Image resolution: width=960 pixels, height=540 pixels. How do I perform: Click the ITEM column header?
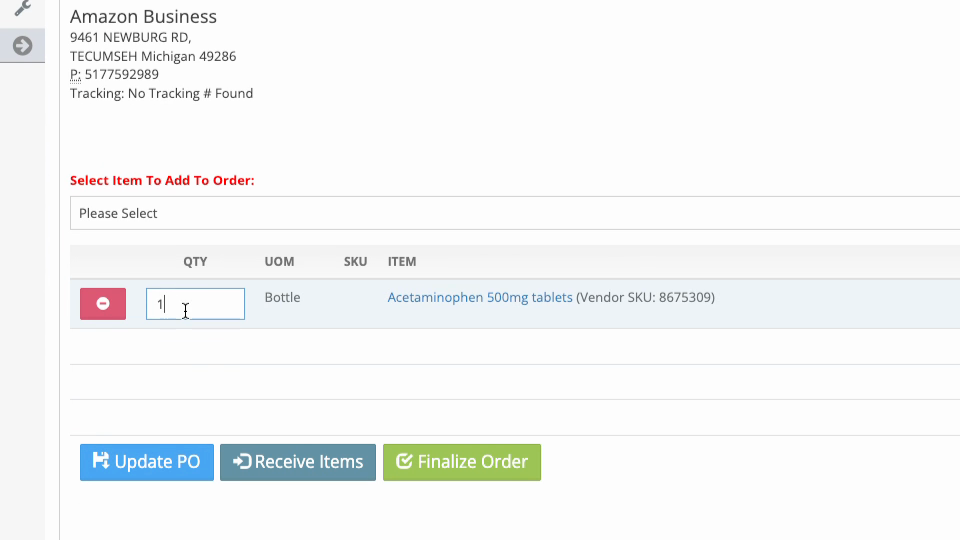402,261
